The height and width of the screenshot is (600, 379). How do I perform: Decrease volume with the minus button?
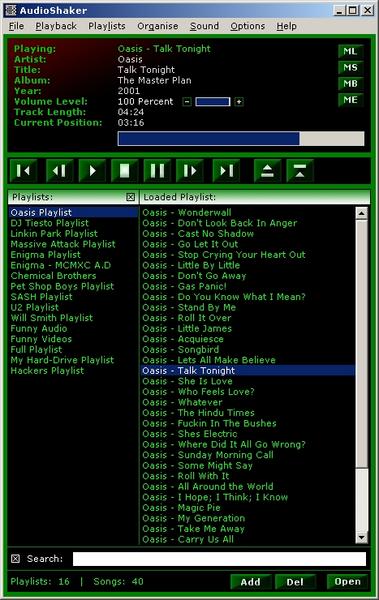(x=187, y=102)
